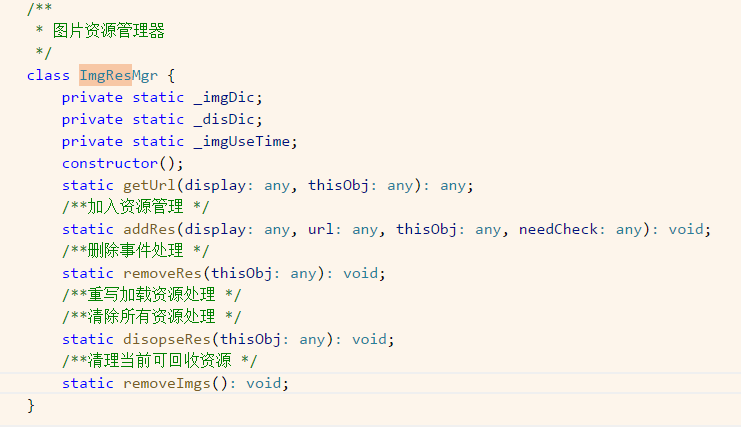The image size is (741, 427).
Task: Select the _imgDic field declaration
Action: coord(162,97)
